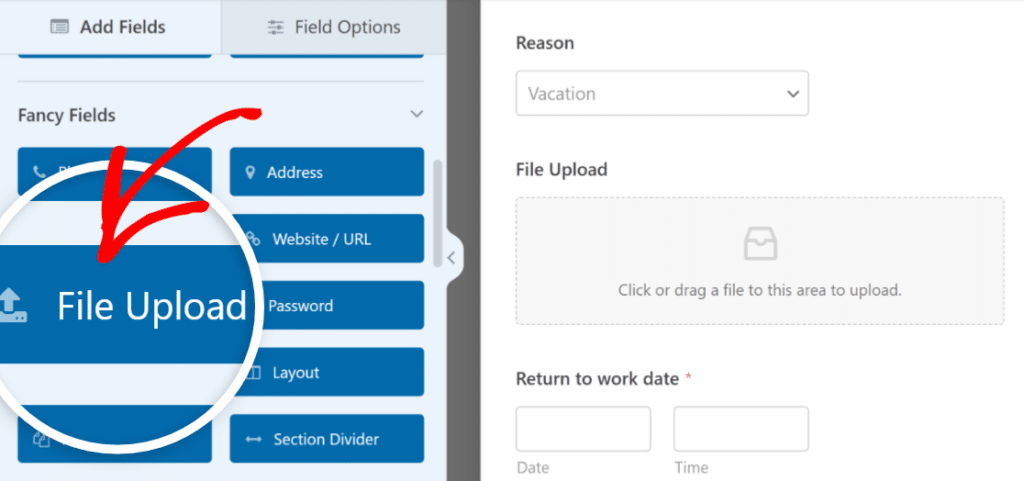Image resolution: width=1024 pixels, height=481 pixels.
Task: Click the file upload drop area text
Action: [x=760, y=291]
